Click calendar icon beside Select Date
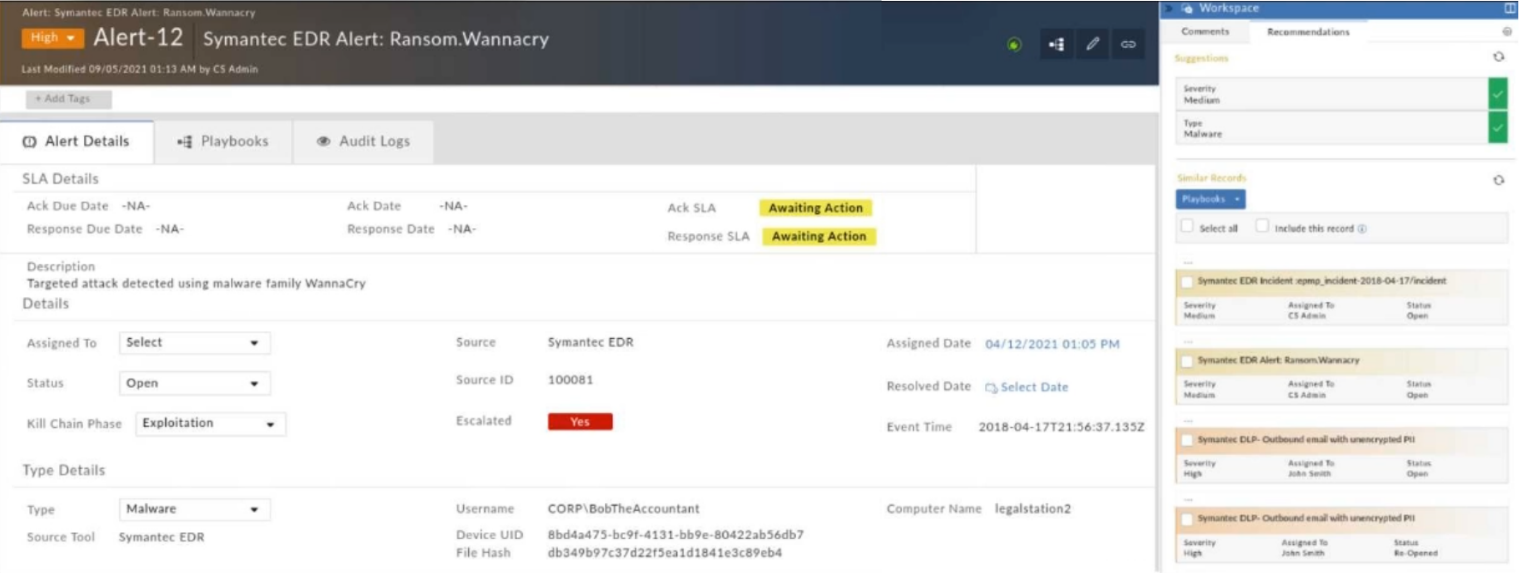This screenshot has height=573, width=1520. [x=991, y=388]
